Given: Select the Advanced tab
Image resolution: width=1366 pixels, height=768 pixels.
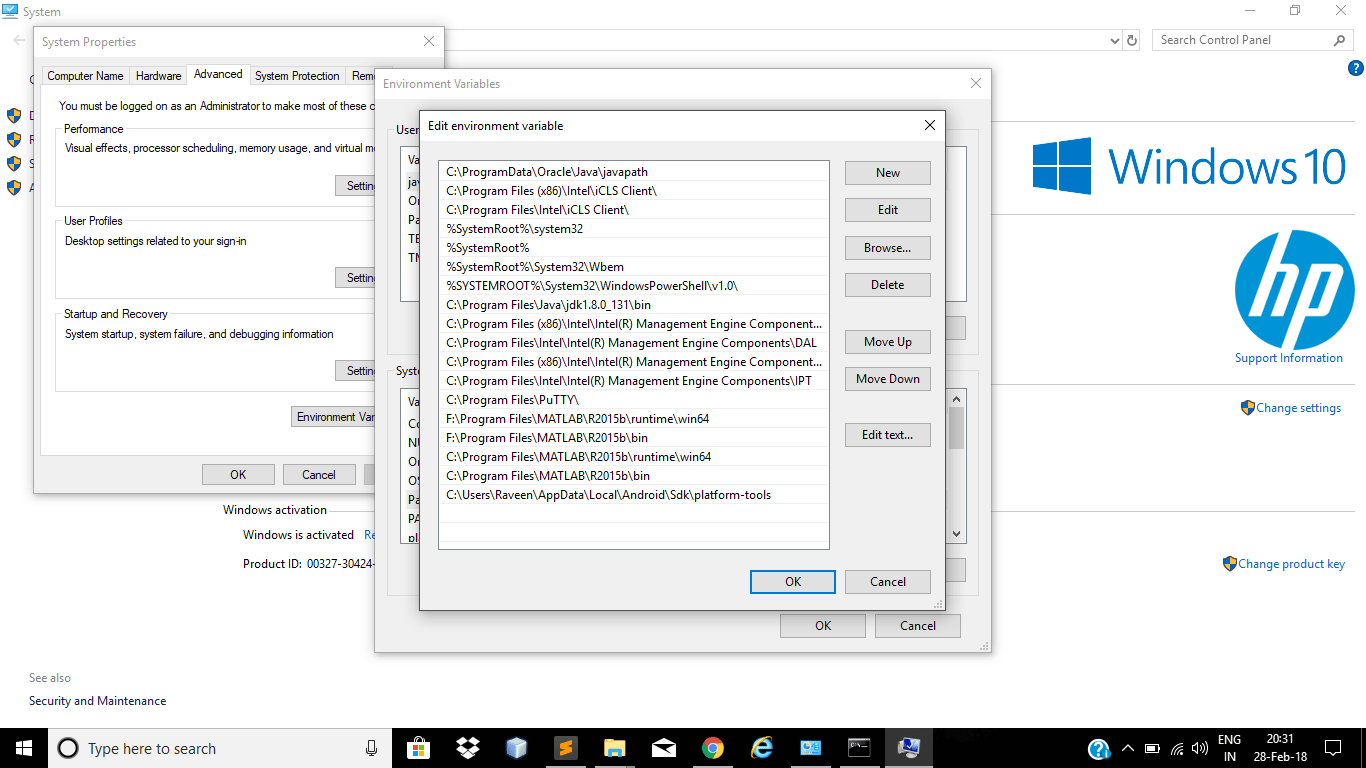Looking at the screenshot, I should click(x=218, y=74).
